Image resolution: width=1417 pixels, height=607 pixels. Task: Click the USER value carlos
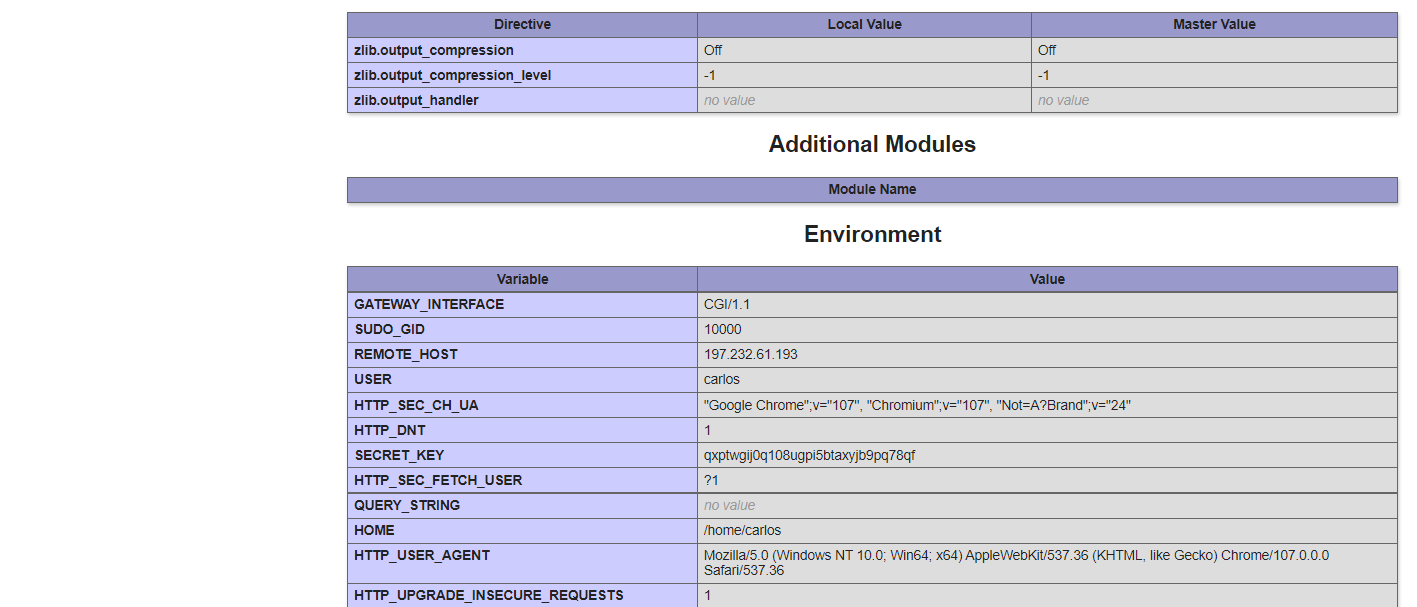721,379
